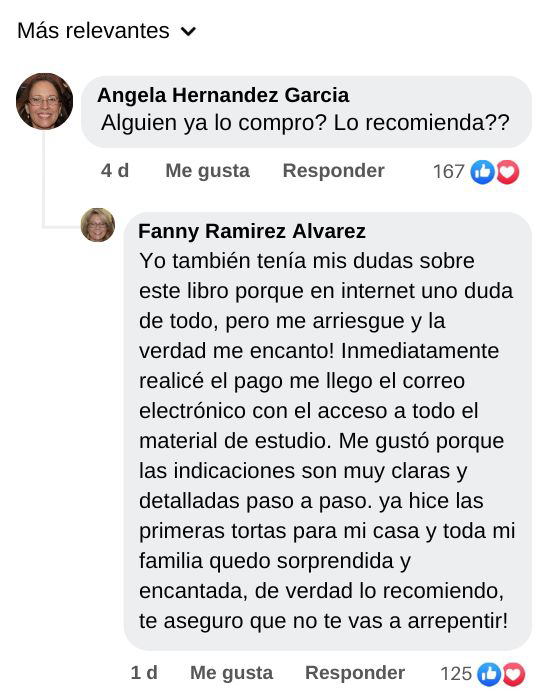This screenshot has width=550, height=700.
Task: Like Fanny's reply with Me gusta
Action: pyautogui.click(x=231, y=673)
